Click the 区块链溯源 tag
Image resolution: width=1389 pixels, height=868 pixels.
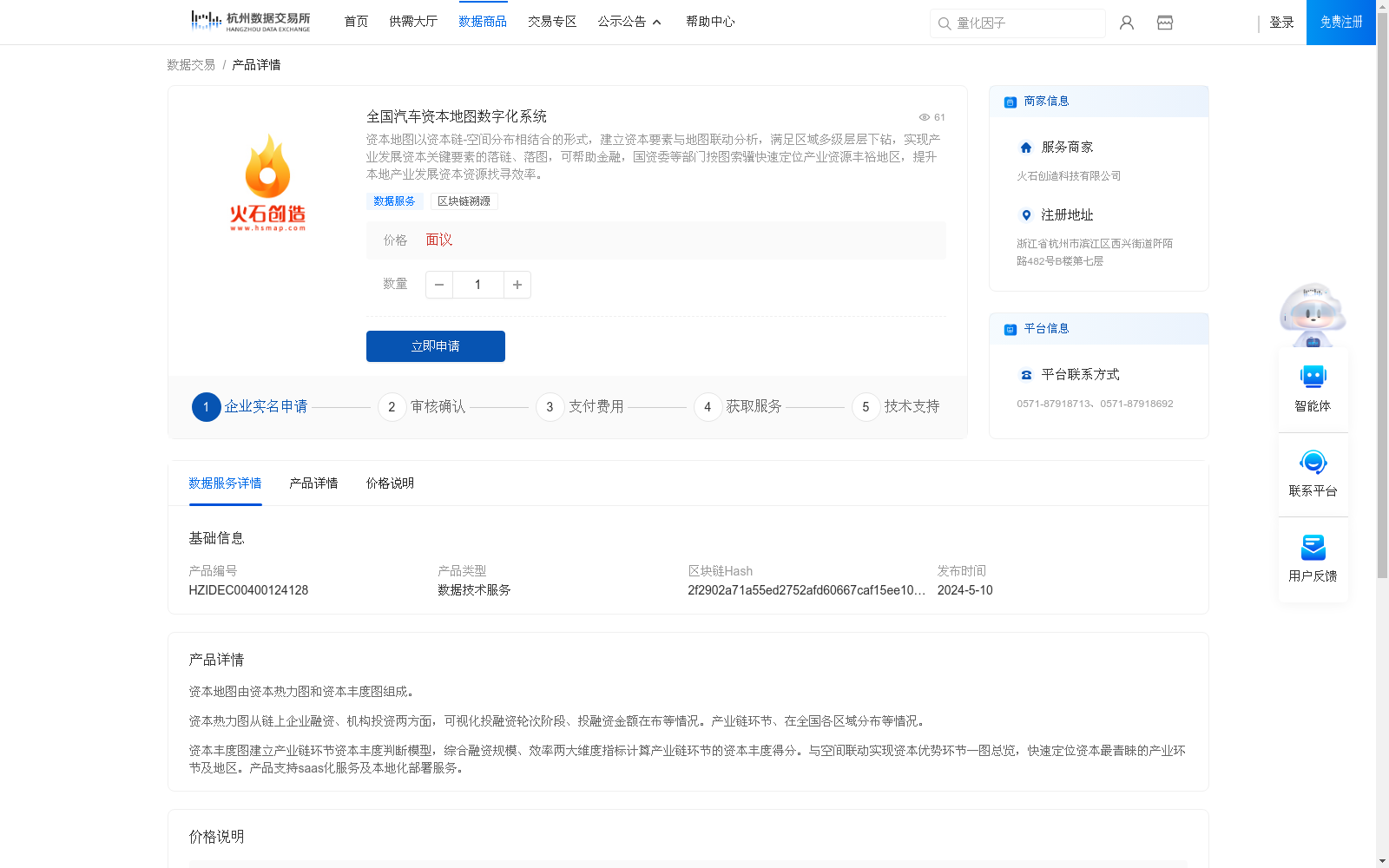tap(464, 201)
